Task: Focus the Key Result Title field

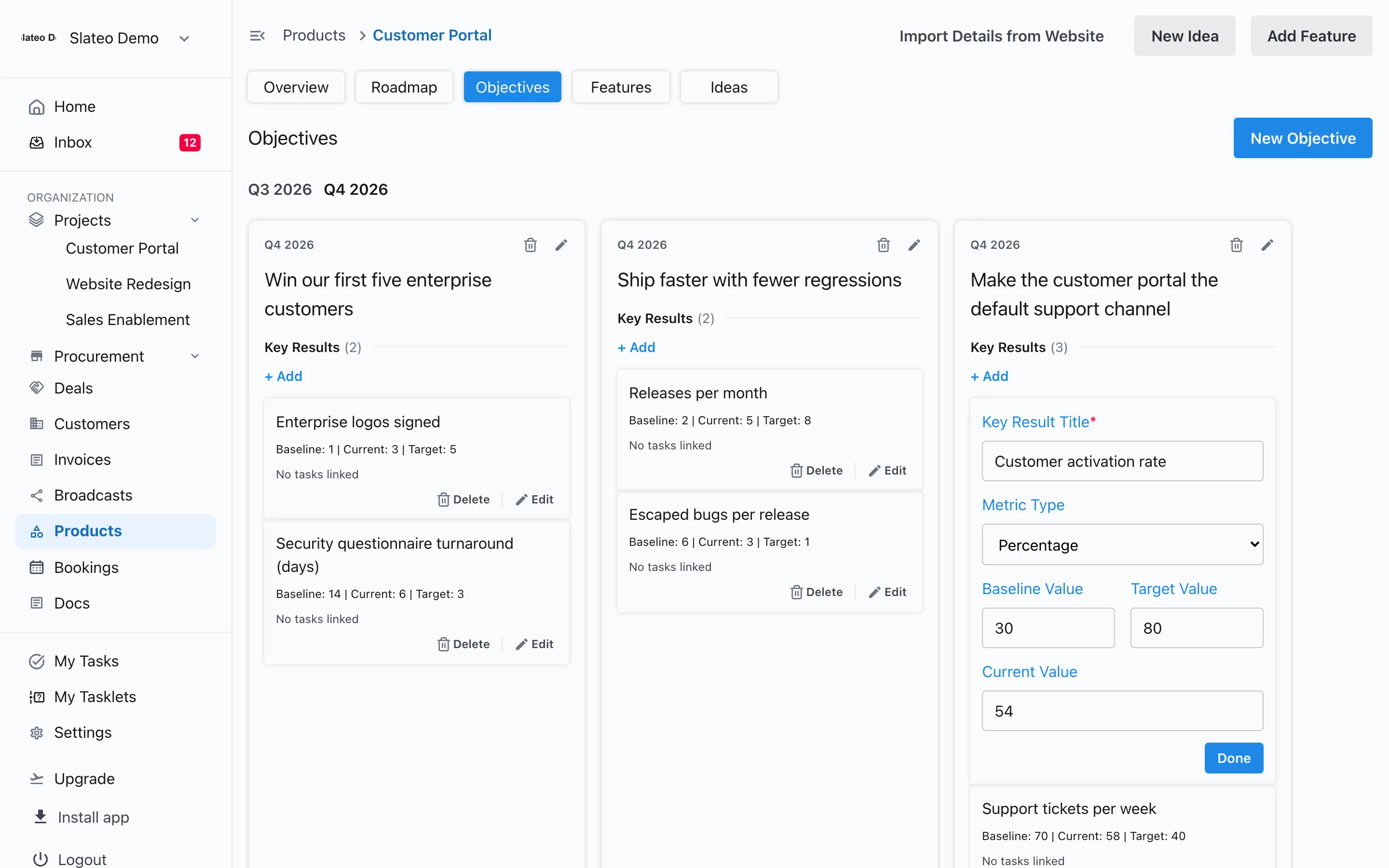Action: [x=1122, y=461]
